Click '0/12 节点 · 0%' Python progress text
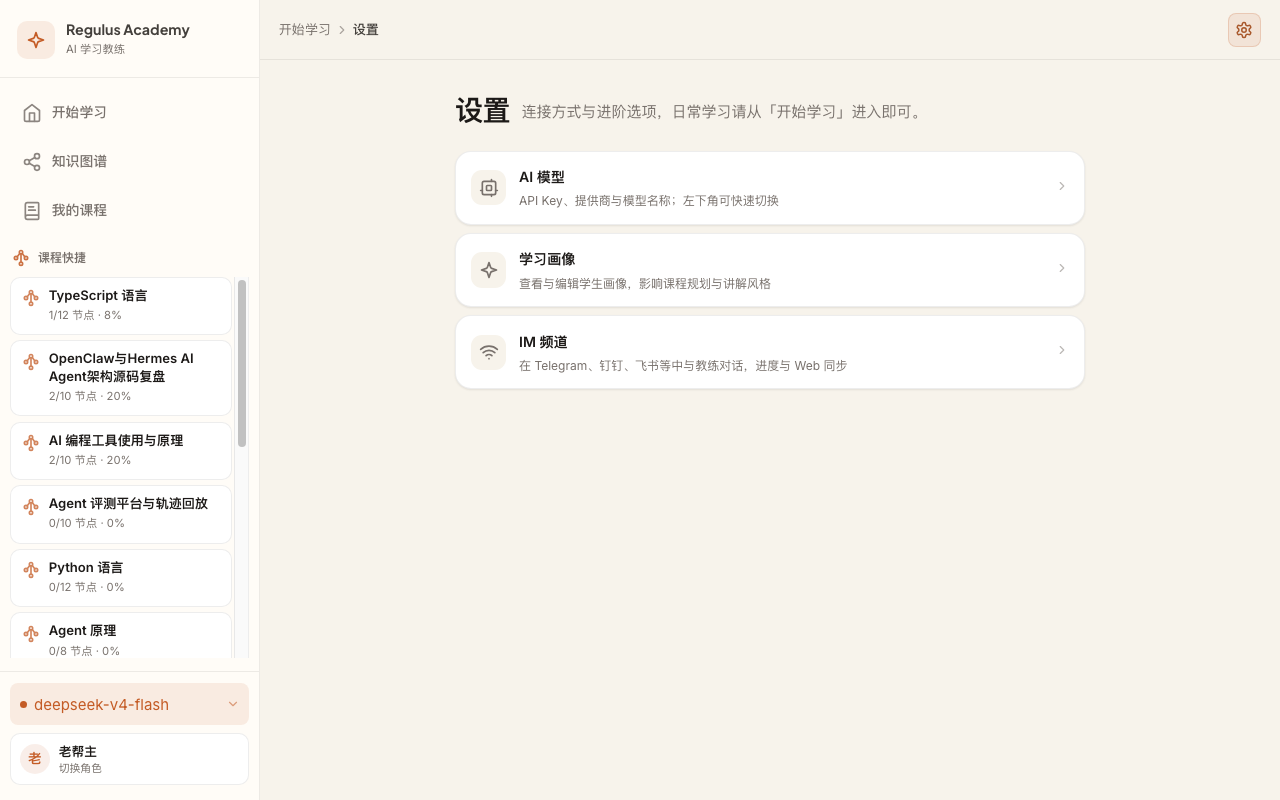This screenshot has height=800, width=1280. [x=87, y=587]
